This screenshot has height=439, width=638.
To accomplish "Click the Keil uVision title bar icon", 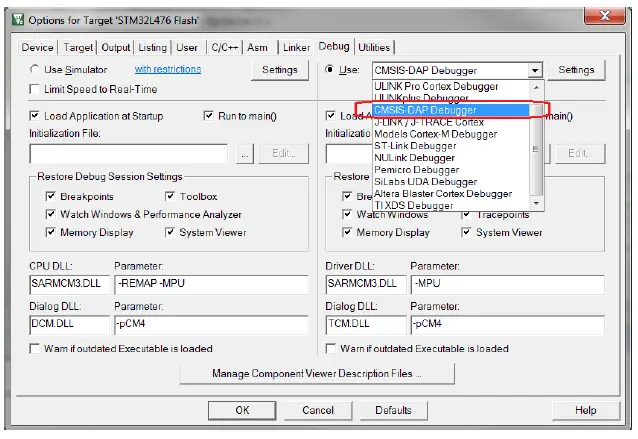I will [x=18, y=20].
